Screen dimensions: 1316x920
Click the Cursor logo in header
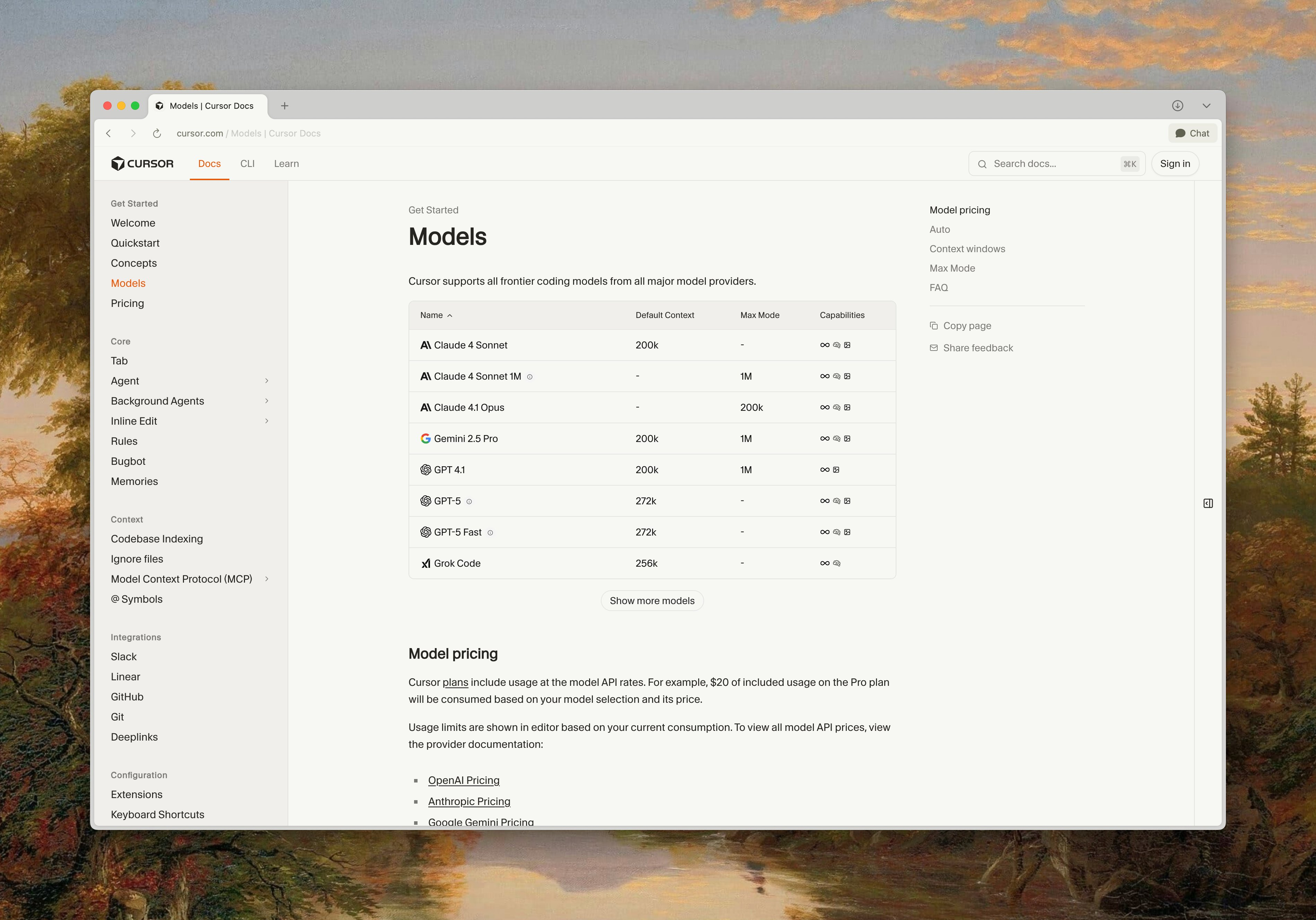142,164
